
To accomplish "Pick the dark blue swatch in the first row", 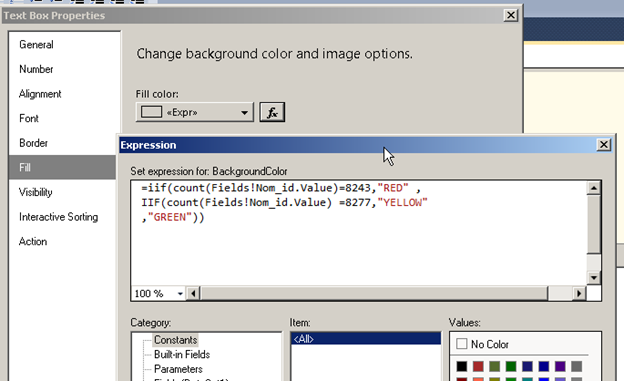I will click(x=544, y=366).
